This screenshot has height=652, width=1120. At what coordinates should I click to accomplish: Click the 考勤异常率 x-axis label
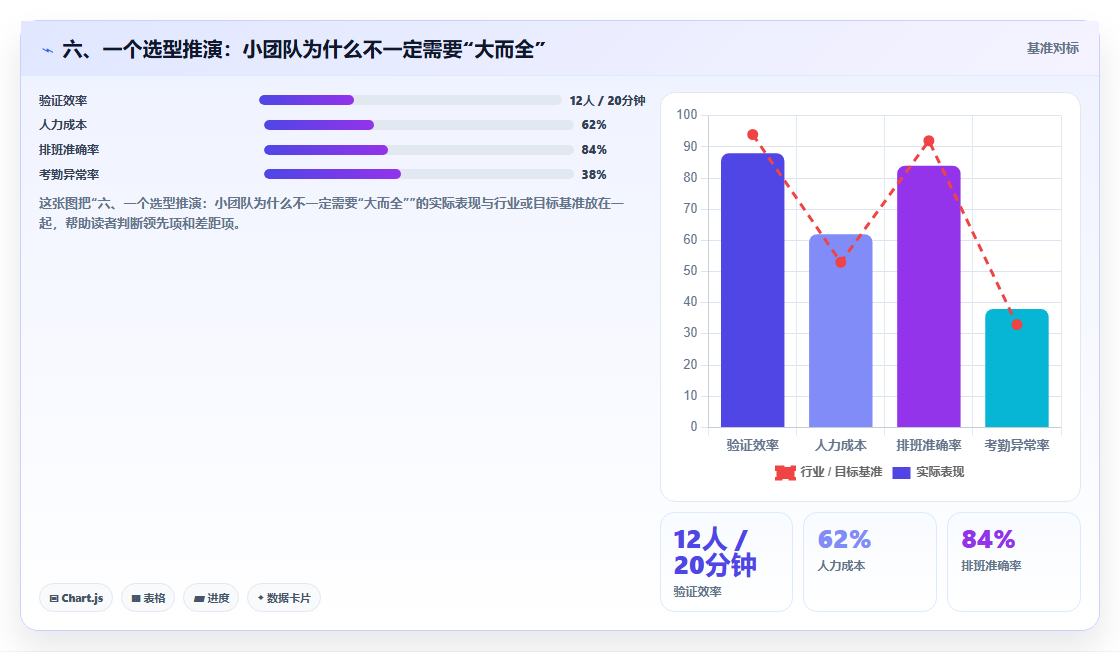coord(1016,445)
